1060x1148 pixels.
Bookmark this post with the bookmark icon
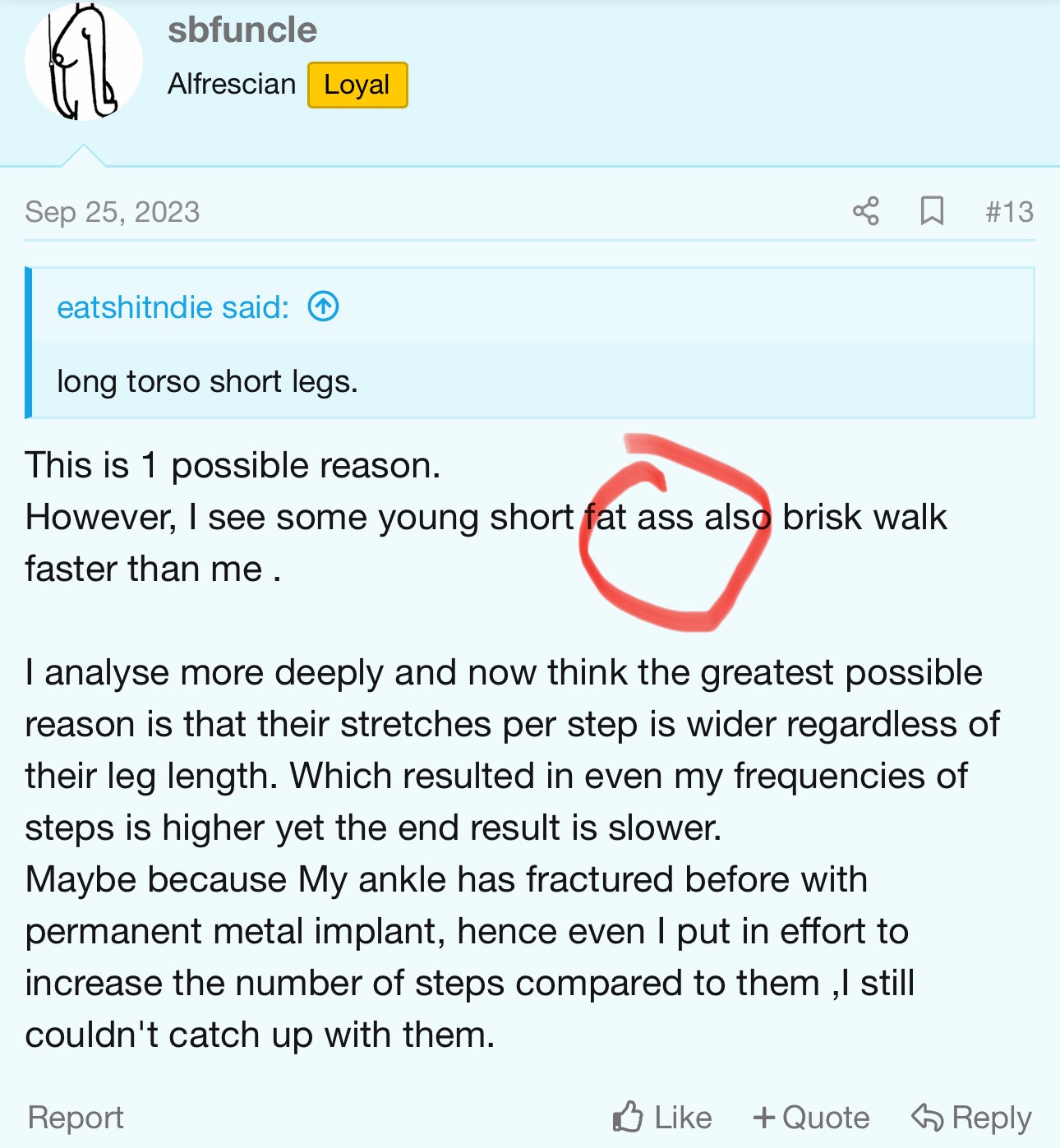[x=931, y=211]
